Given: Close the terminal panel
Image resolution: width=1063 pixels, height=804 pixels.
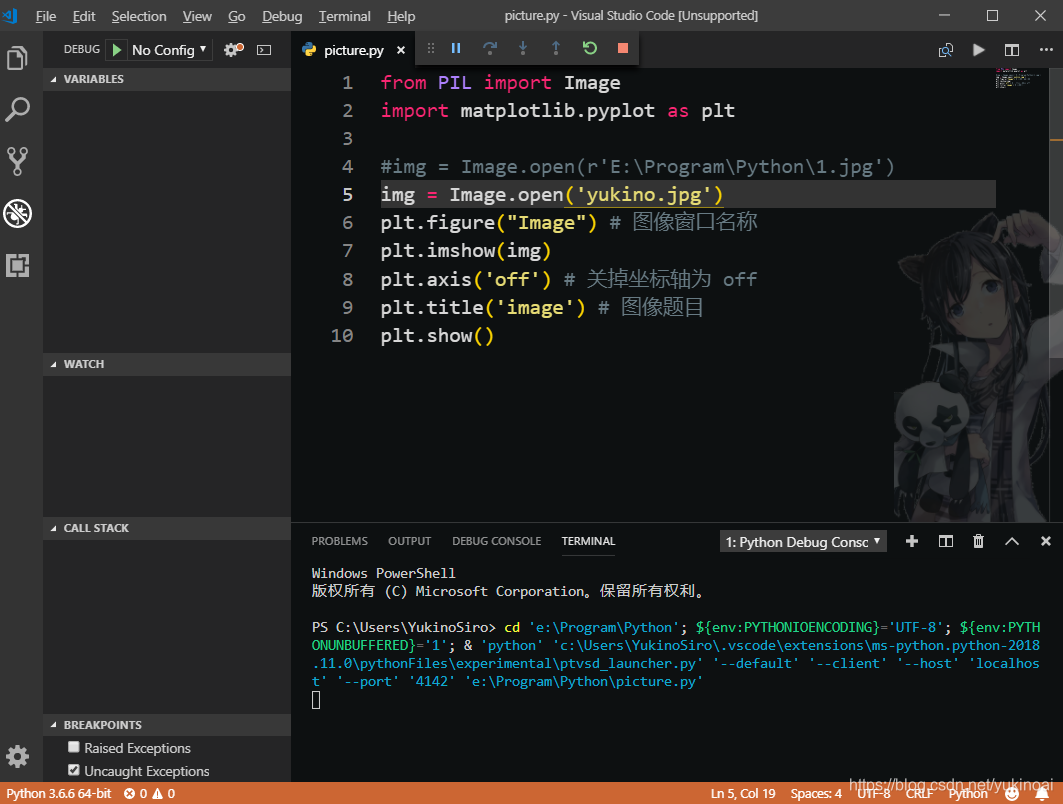Looking at the screenshot, I should pos(1045,541).
